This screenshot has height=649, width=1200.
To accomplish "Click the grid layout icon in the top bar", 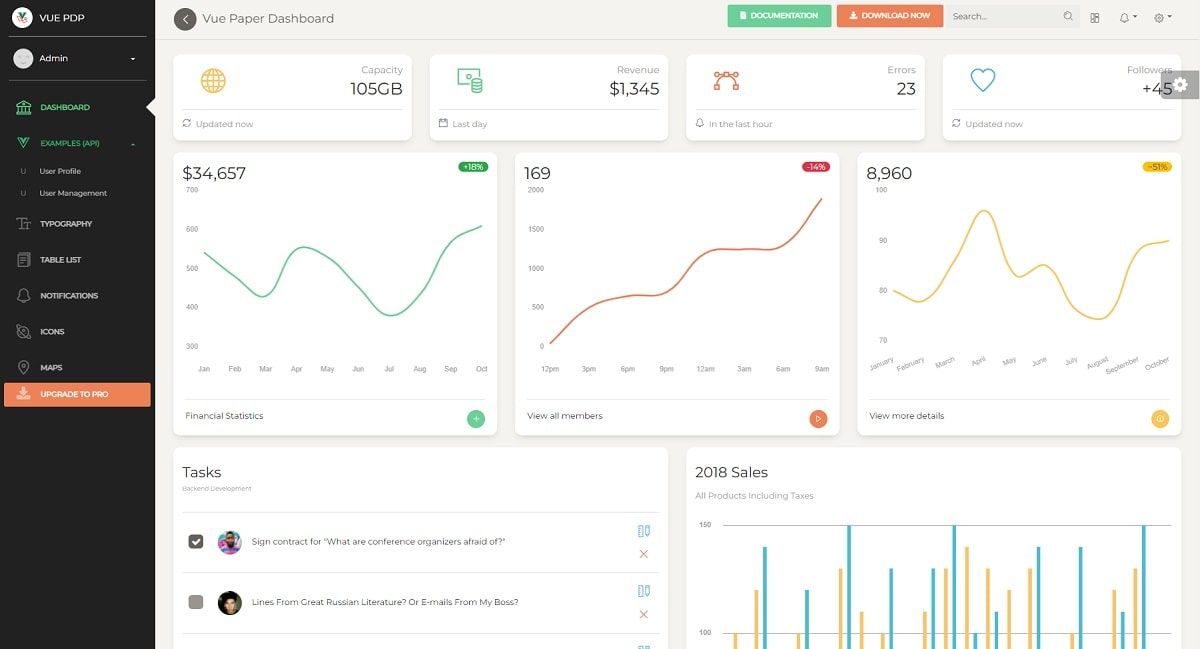I will point(1094,17).
